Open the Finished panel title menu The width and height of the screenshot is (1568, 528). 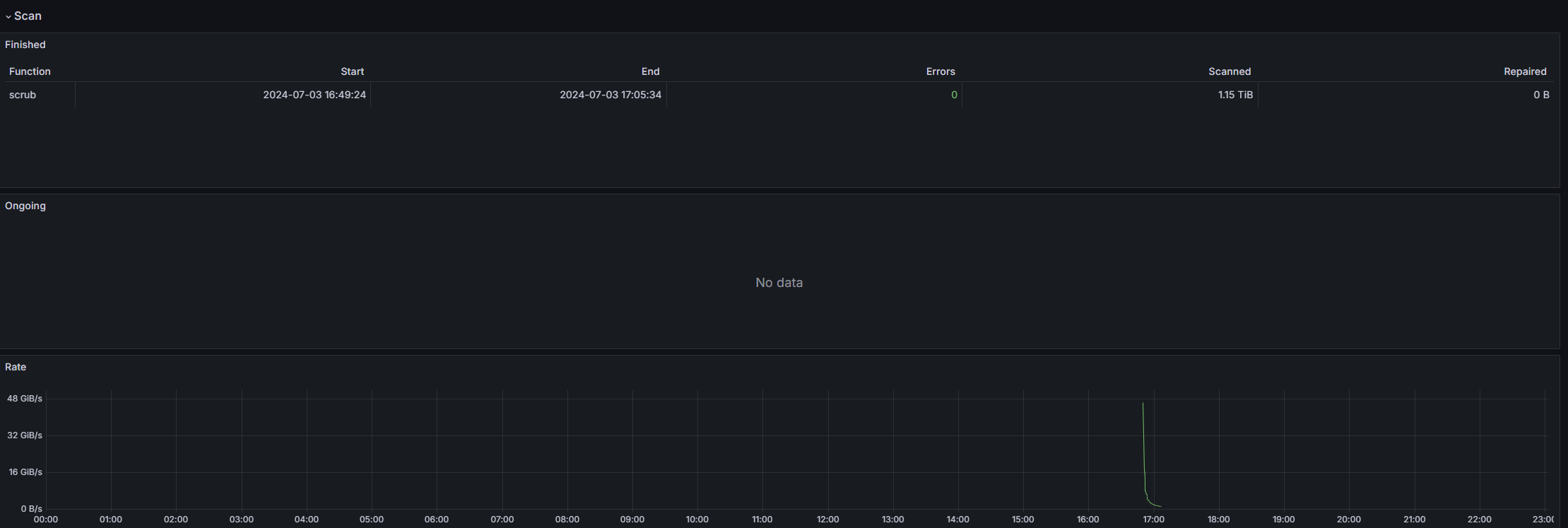point(25,45)
